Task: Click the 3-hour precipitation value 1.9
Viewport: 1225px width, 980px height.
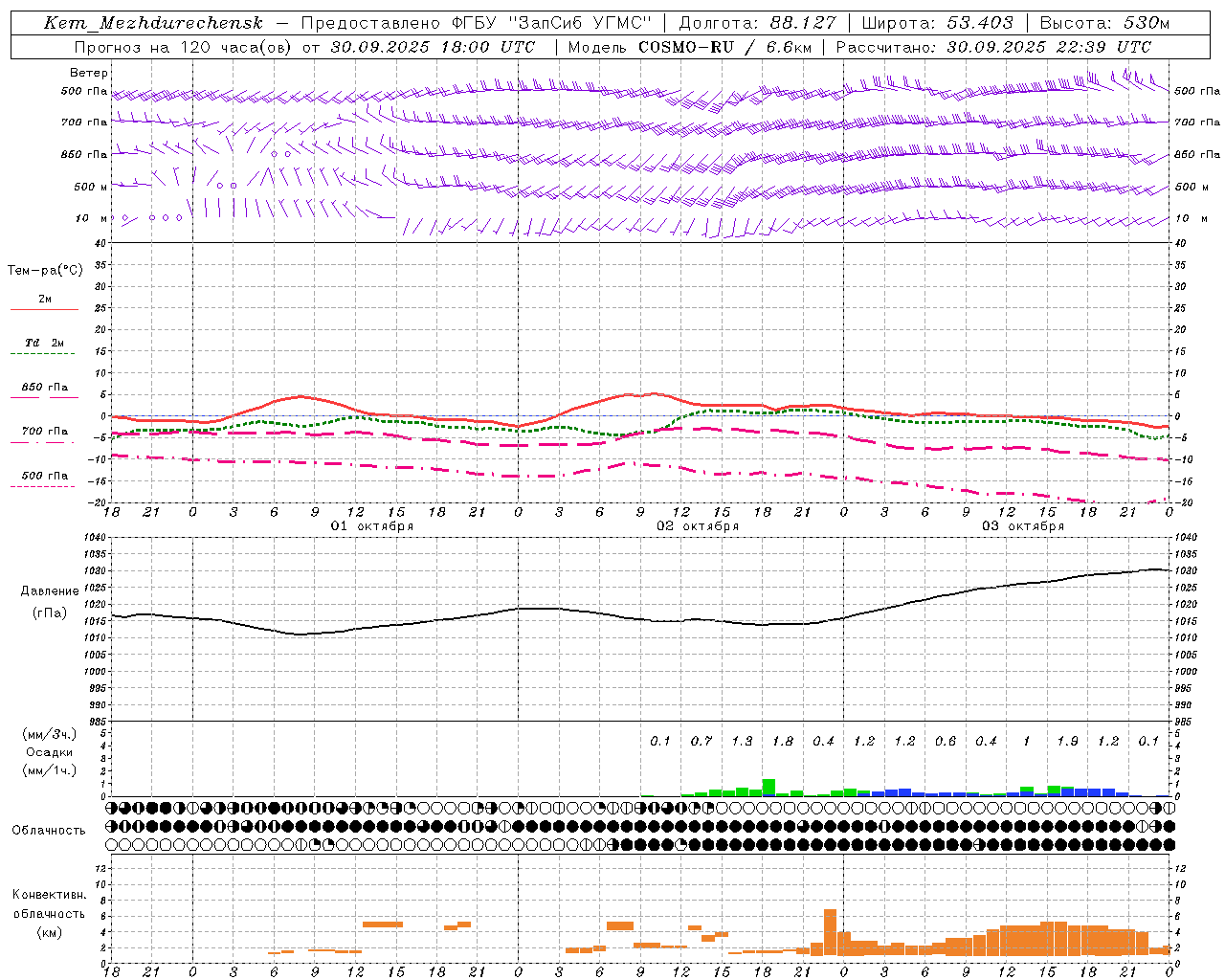Action: tap(1068, 741)
